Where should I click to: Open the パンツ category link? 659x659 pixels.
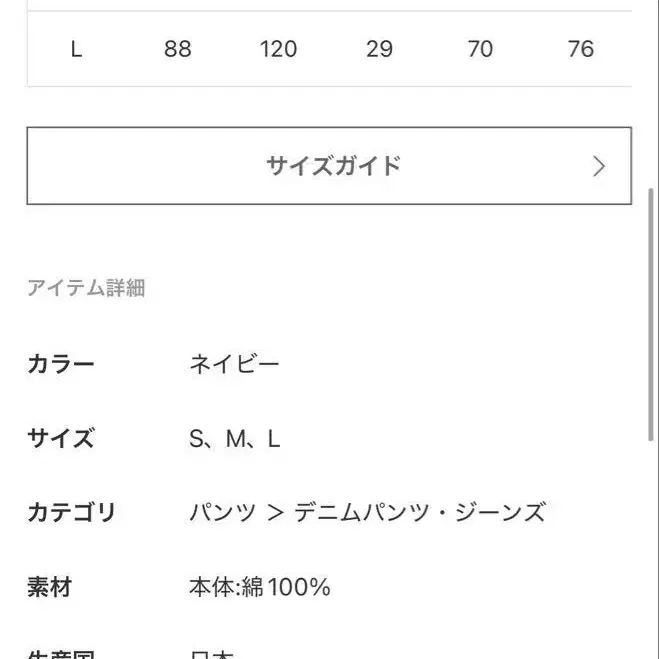click(x=223, y=513)
